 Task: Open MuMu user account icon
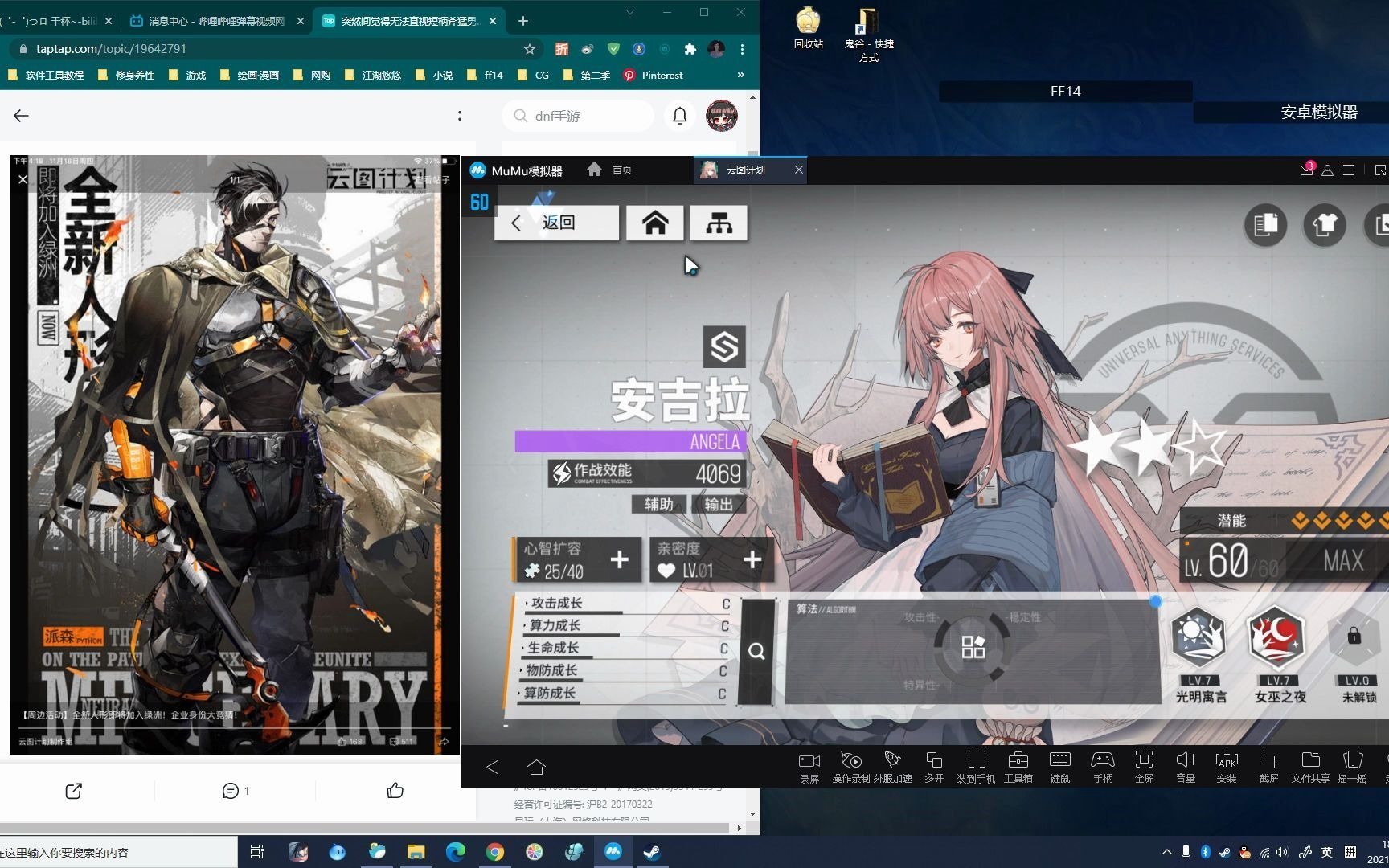click(1327, 170)
